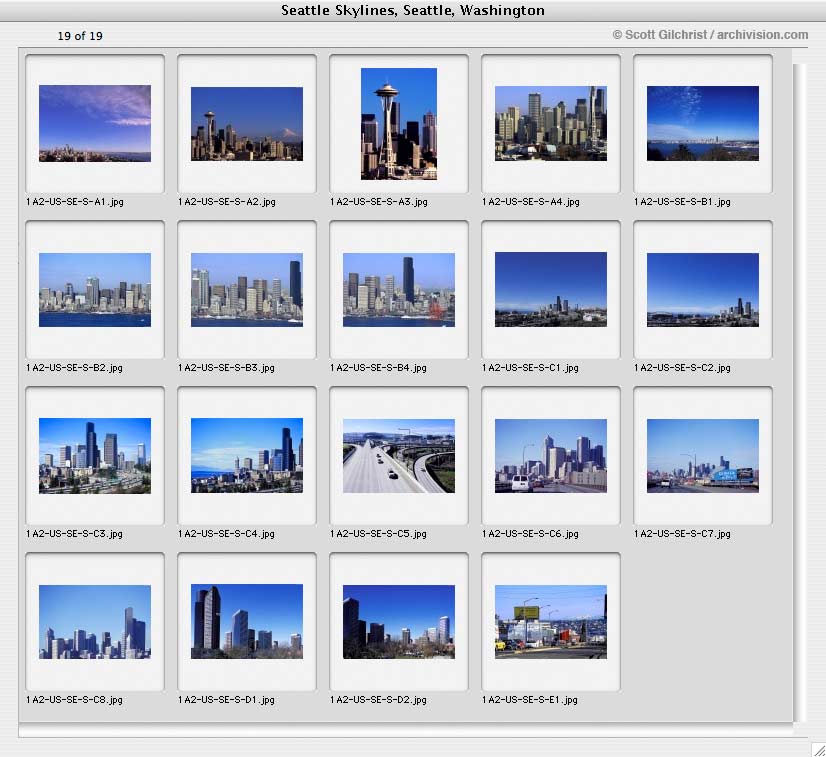Select thumbnail 1A2-US-SE-S-C6.jpg with white van

click(550, 456)
